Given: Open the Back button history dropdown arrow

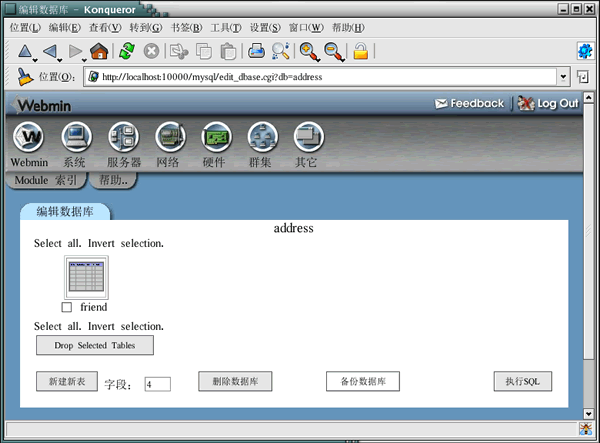Looking at the screenshot, I should (x=60, y=60).
